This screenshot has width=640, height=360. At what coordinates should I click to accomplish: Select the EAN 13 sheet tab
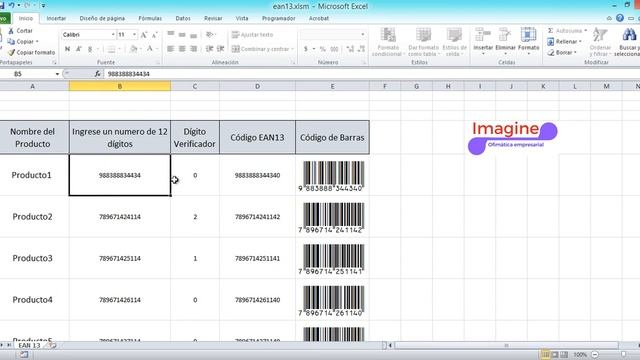point(29,345)
